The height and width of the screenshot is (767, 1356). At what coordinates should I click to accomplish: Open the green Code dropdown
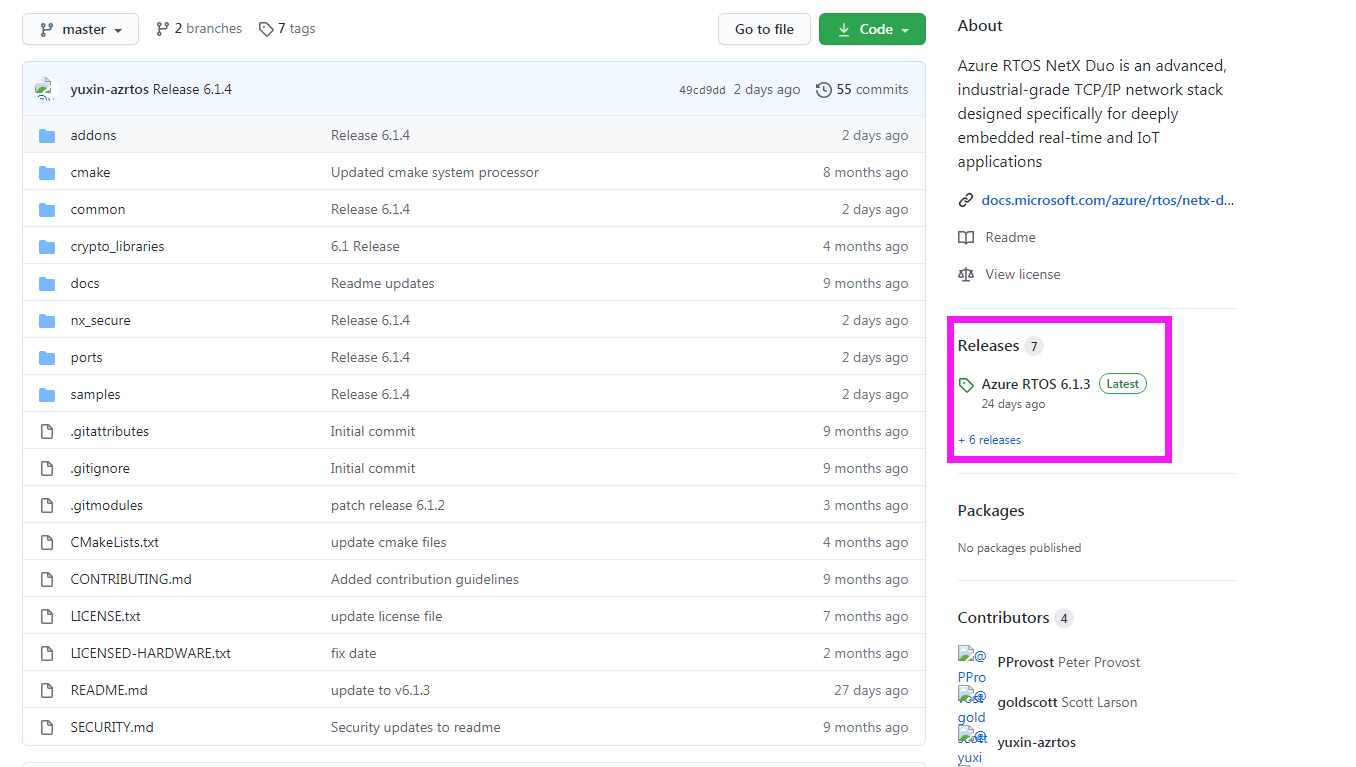[872, 29]
